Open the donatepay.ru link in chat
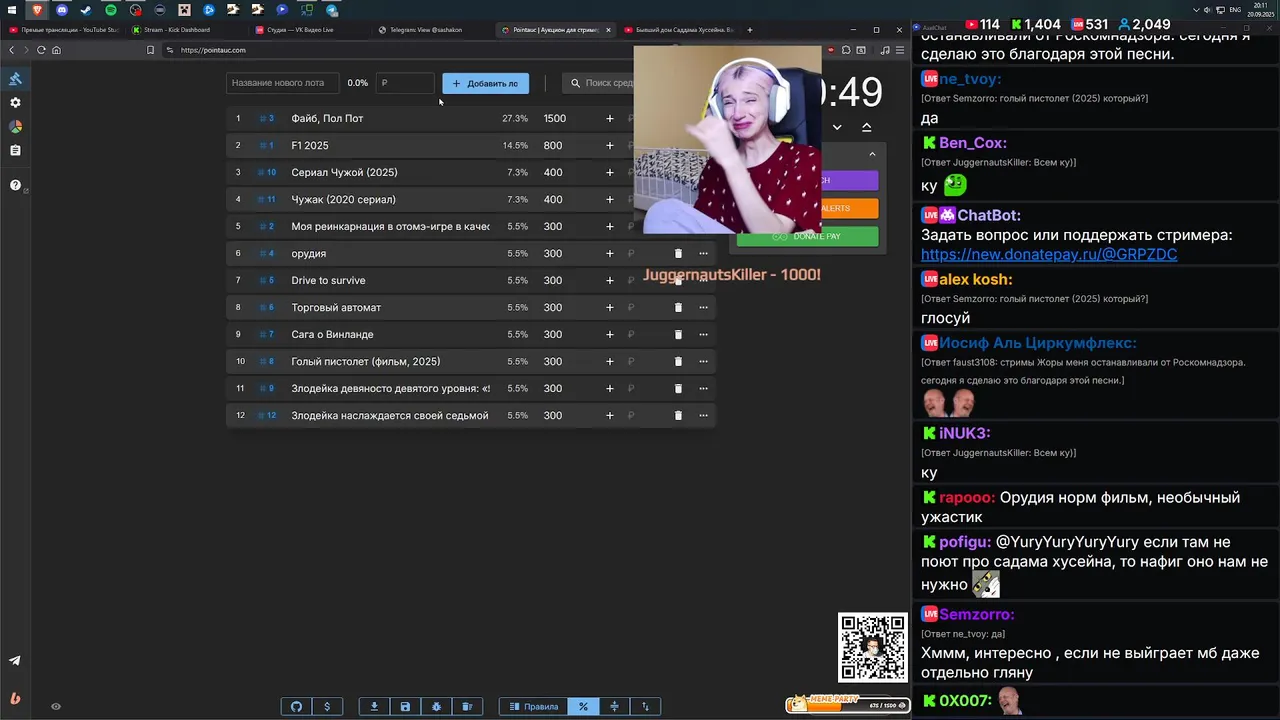This screenshot has width=1280, height=720. (x=1049, y=255)
